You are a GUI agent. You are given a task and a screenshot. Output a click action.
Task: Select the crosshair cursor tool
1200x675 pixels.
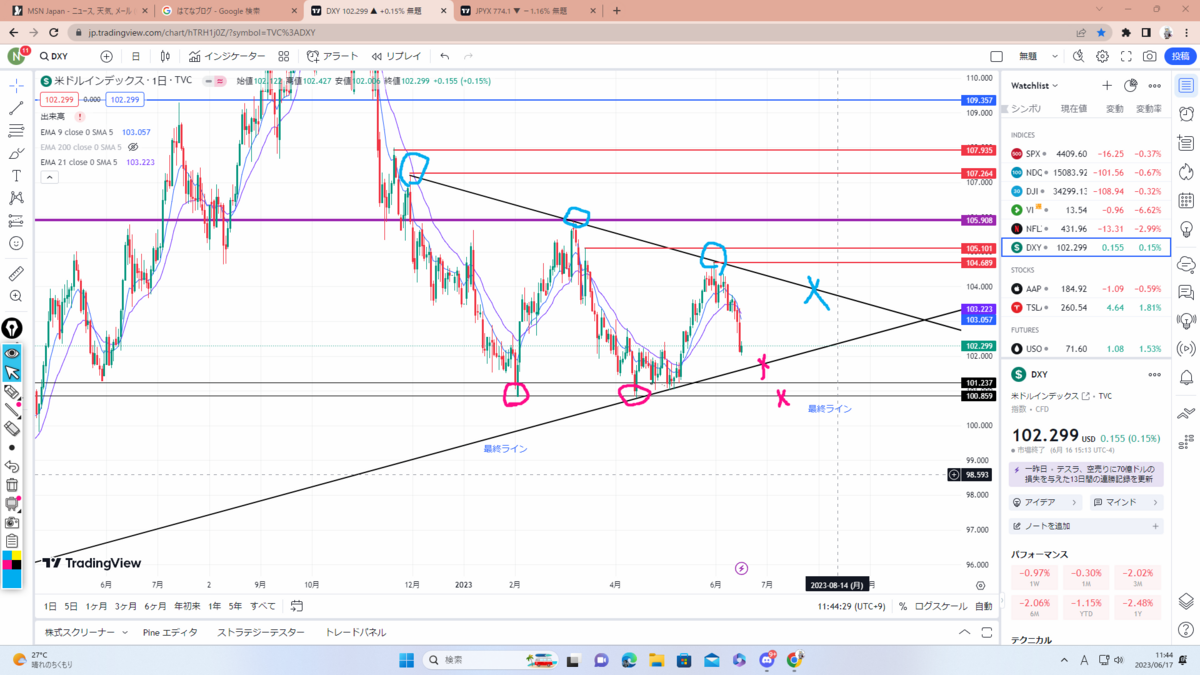(x=16, y=86)
